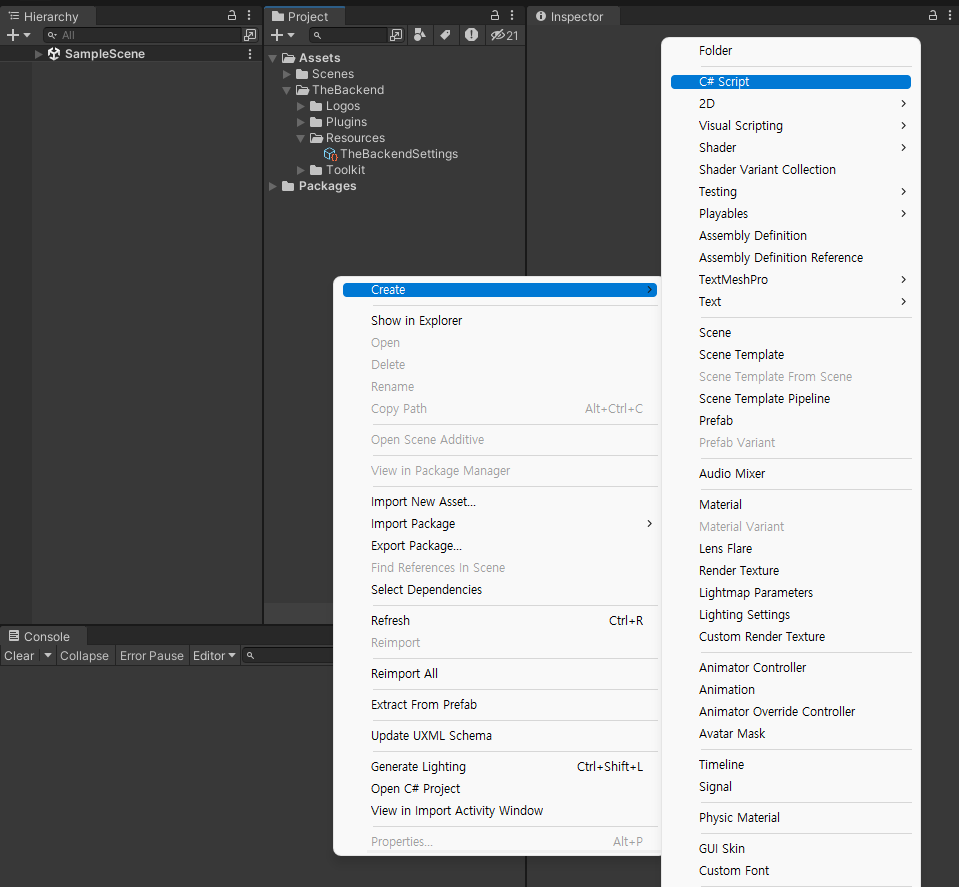Viewport: 959px width, 887px height.
Task: Open the Hierarchy panel three-dot menu
Action: coord(249,15)
